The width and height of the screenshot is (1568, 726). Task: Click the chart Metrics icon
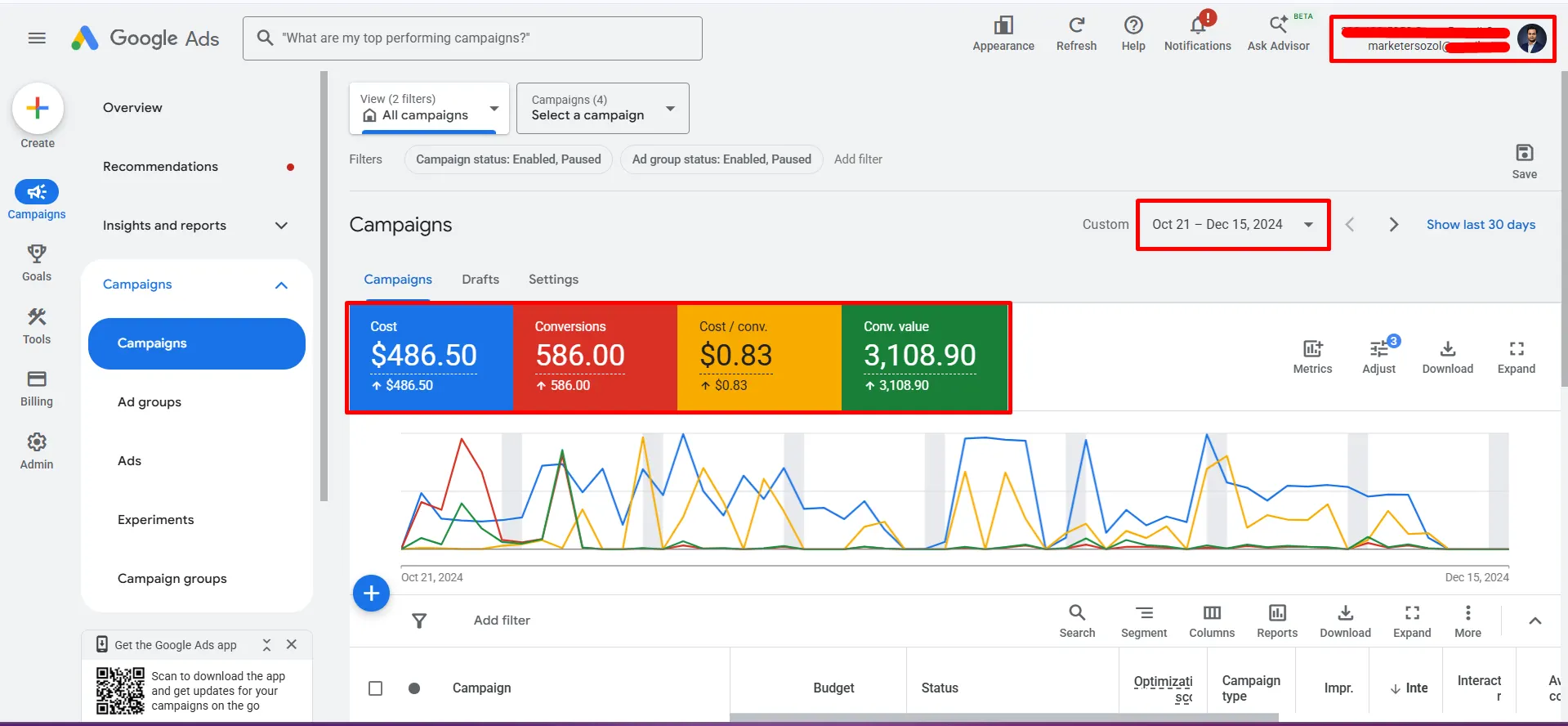click(x=1312, y=349)
